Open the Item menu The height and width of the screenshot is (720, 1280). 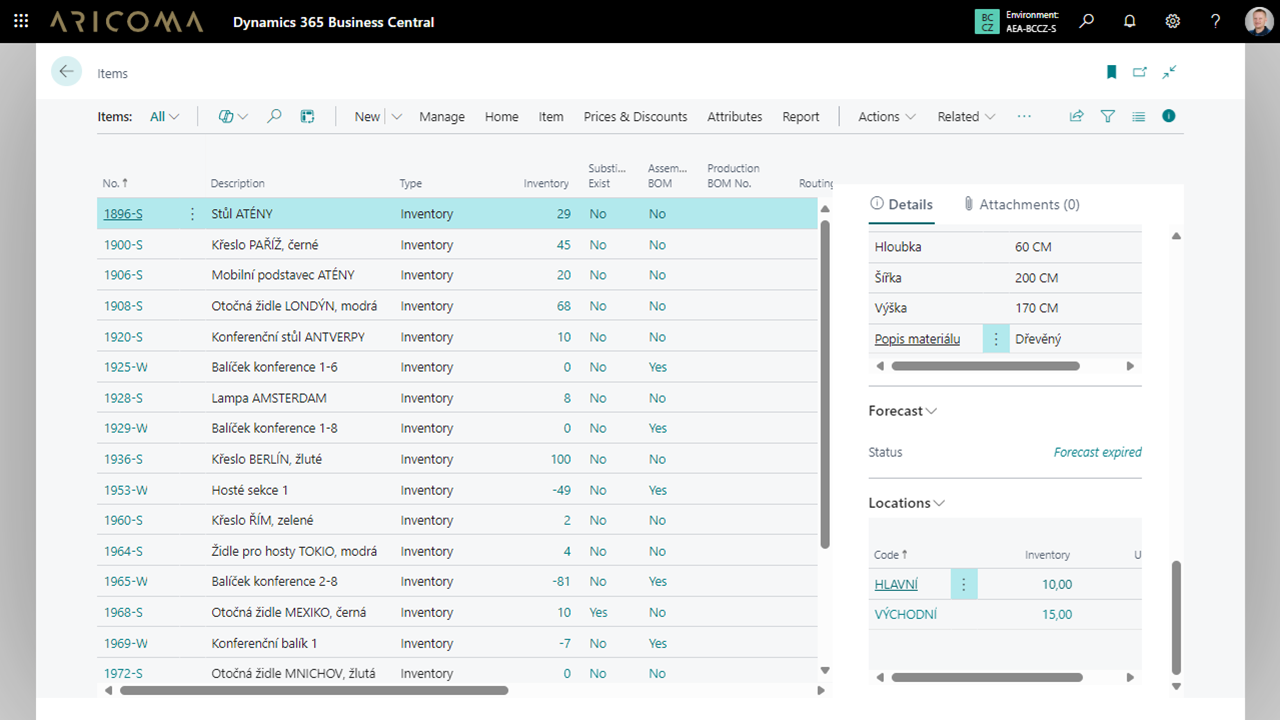tap(551, 116)
